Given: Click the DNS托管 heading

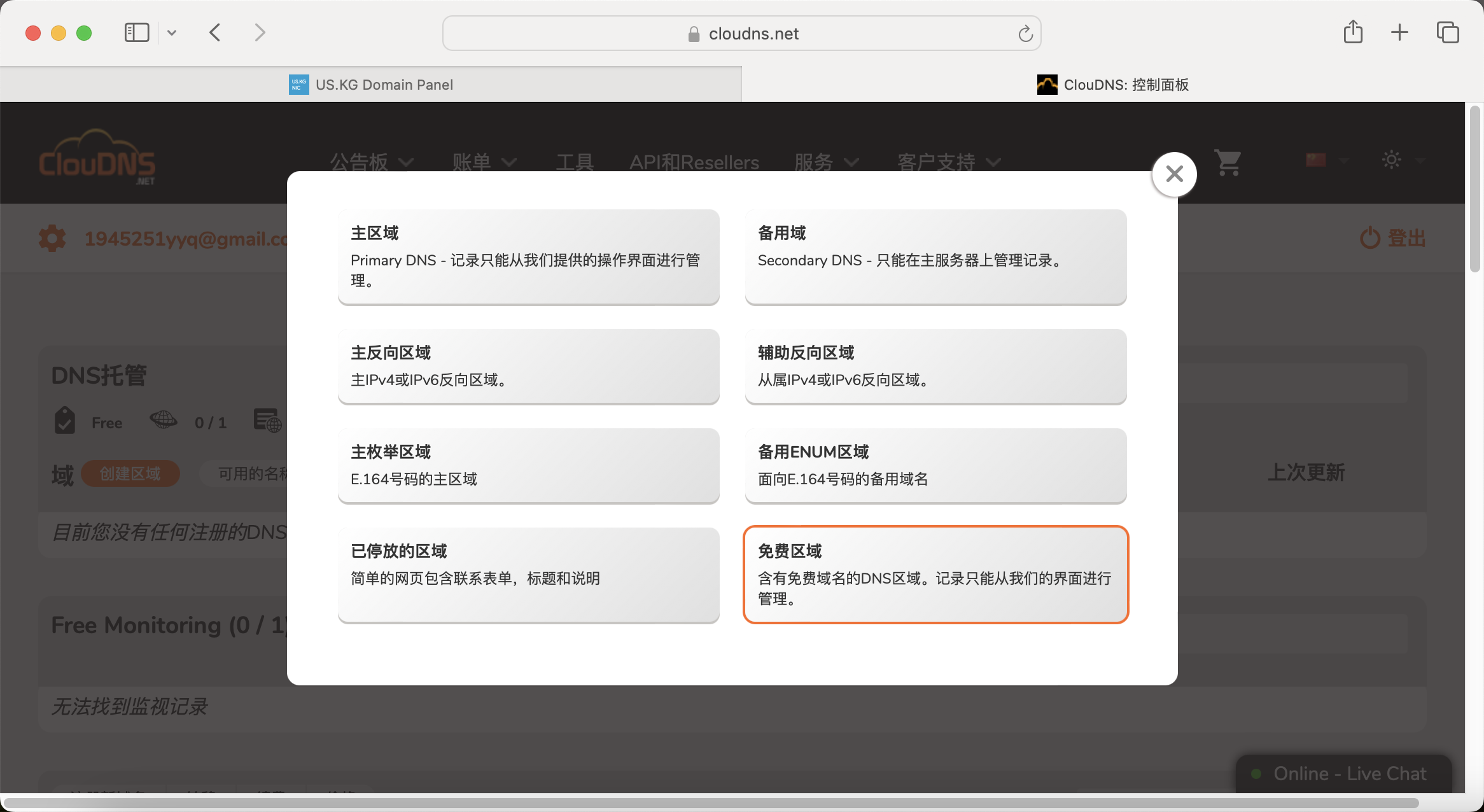Looking at the screenshot, I should coord(99,375).
